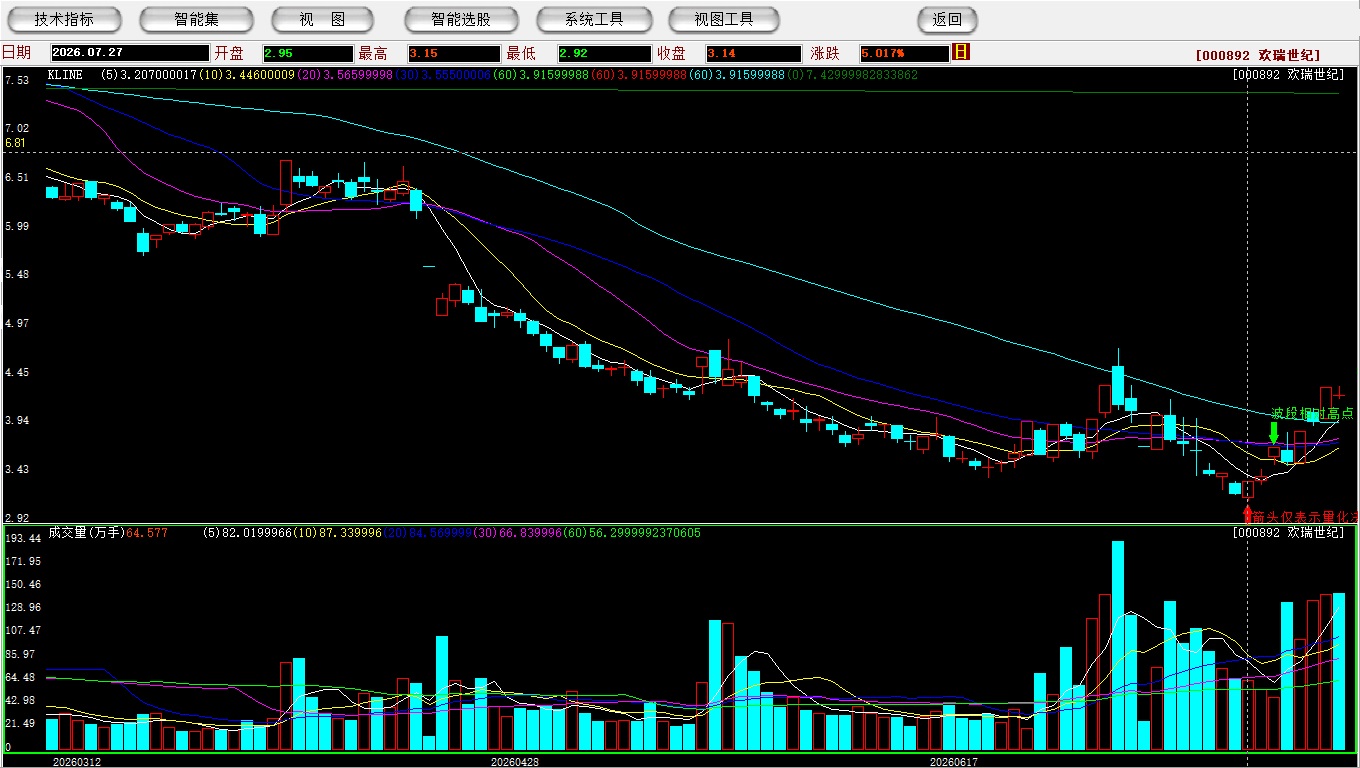Click the 20260617 date label

[954, 762]
